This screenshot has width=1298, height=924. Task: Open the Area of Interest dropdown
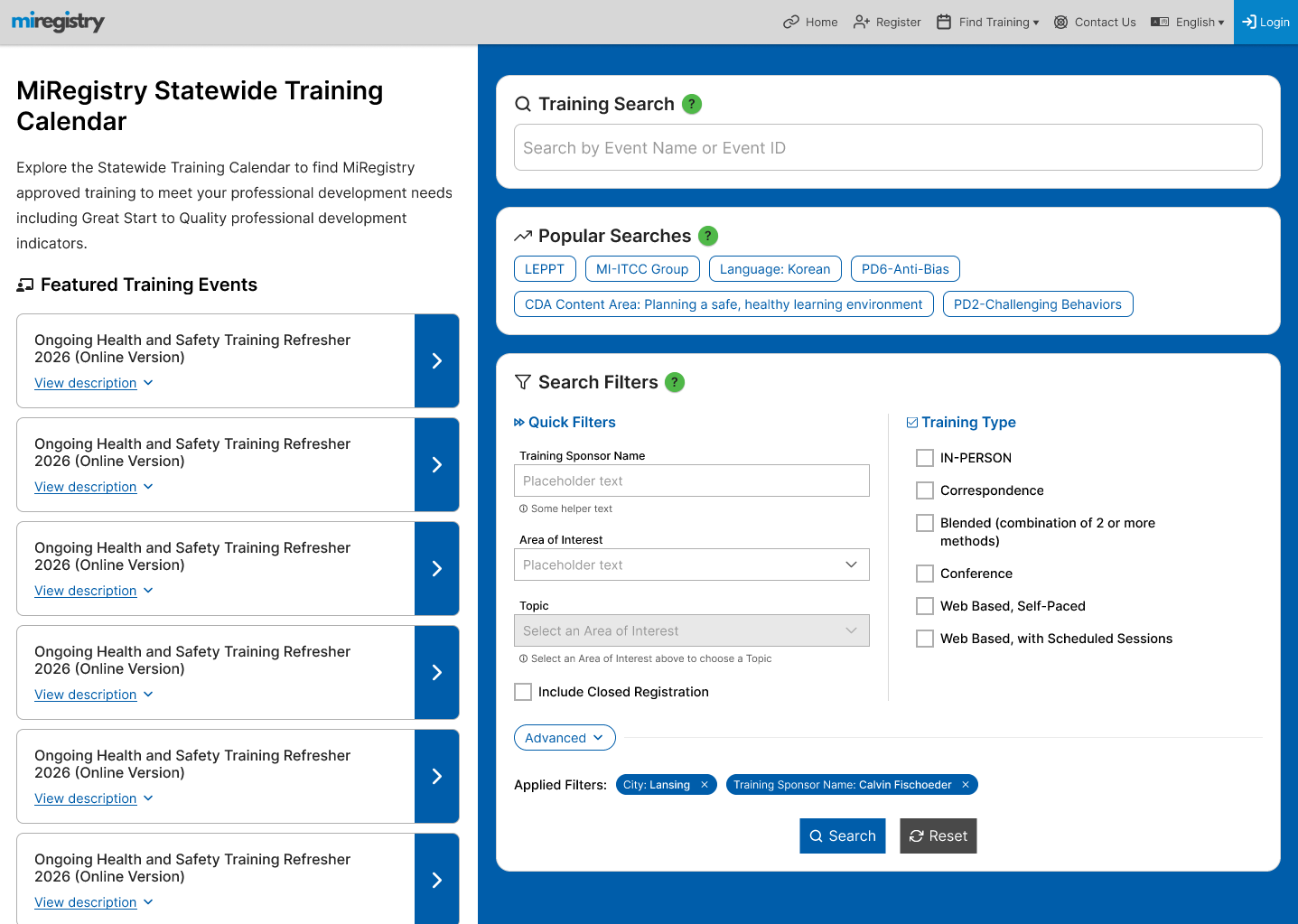point(691,565)
